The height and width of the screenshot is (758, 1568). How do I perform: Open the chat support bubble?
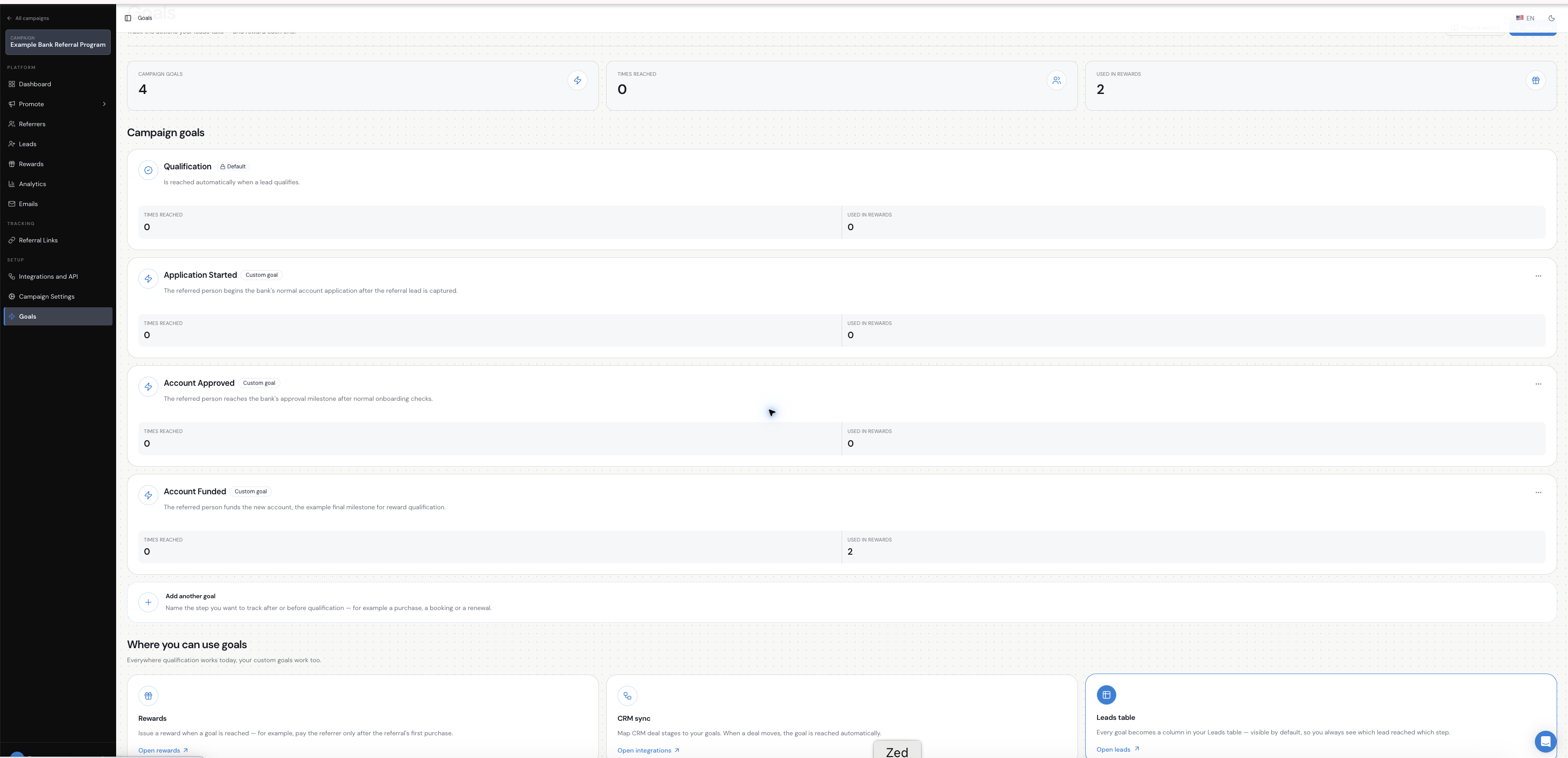(x=1545, y=742)
